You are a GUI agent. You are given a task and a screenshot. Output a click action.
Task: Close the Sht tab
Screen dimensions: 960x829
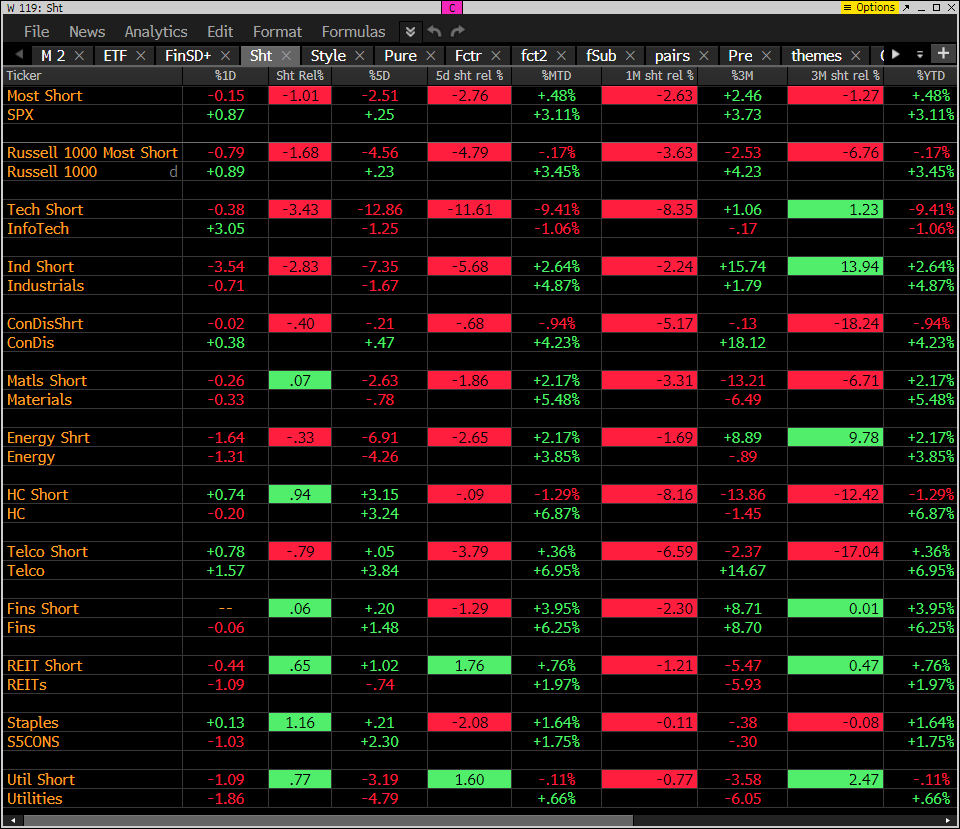click(x=286, y=56)
